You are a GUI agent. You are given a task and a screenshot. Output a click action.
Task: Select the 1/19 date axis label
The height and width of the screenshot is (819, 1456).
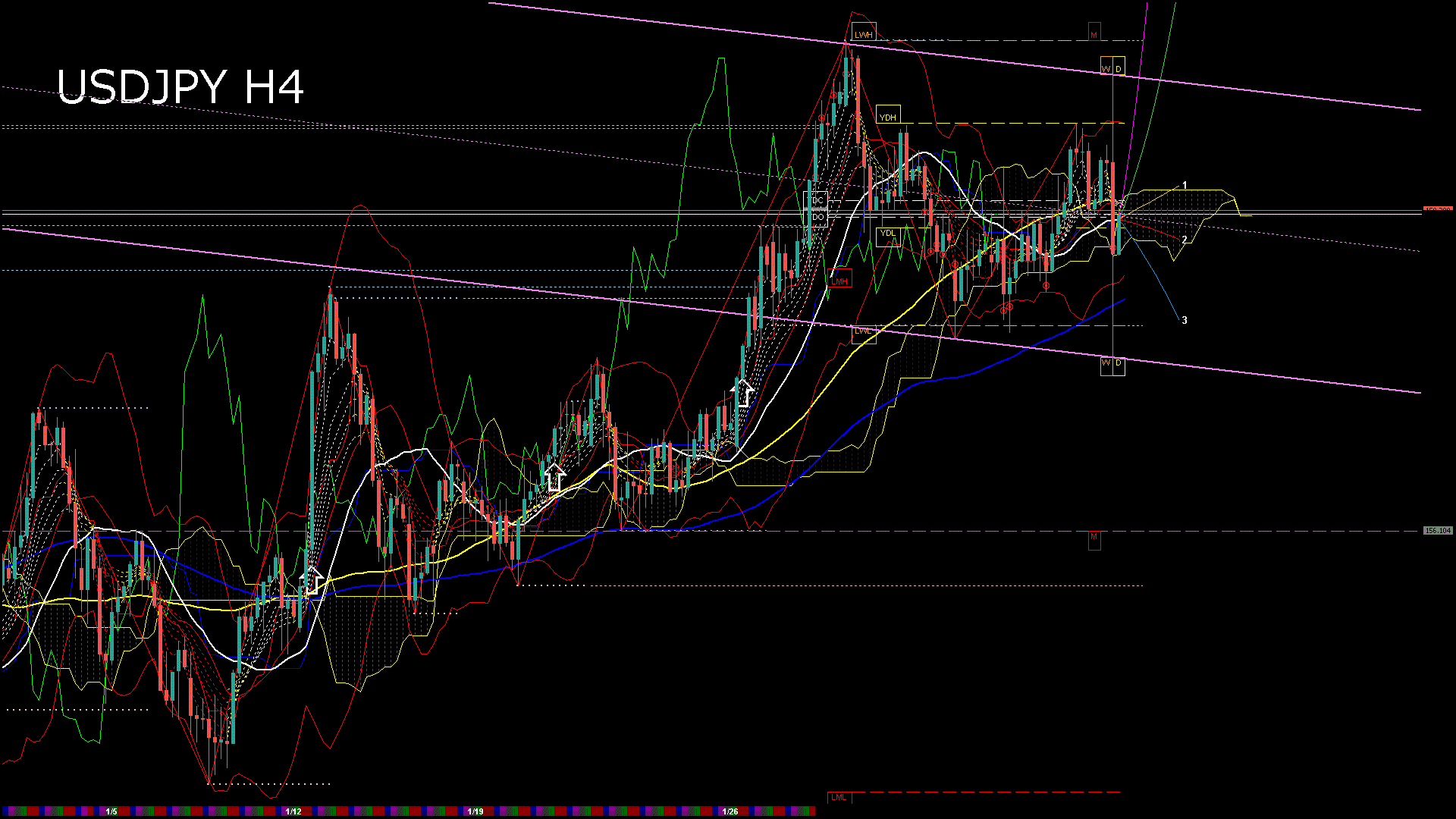coord(475,811)
